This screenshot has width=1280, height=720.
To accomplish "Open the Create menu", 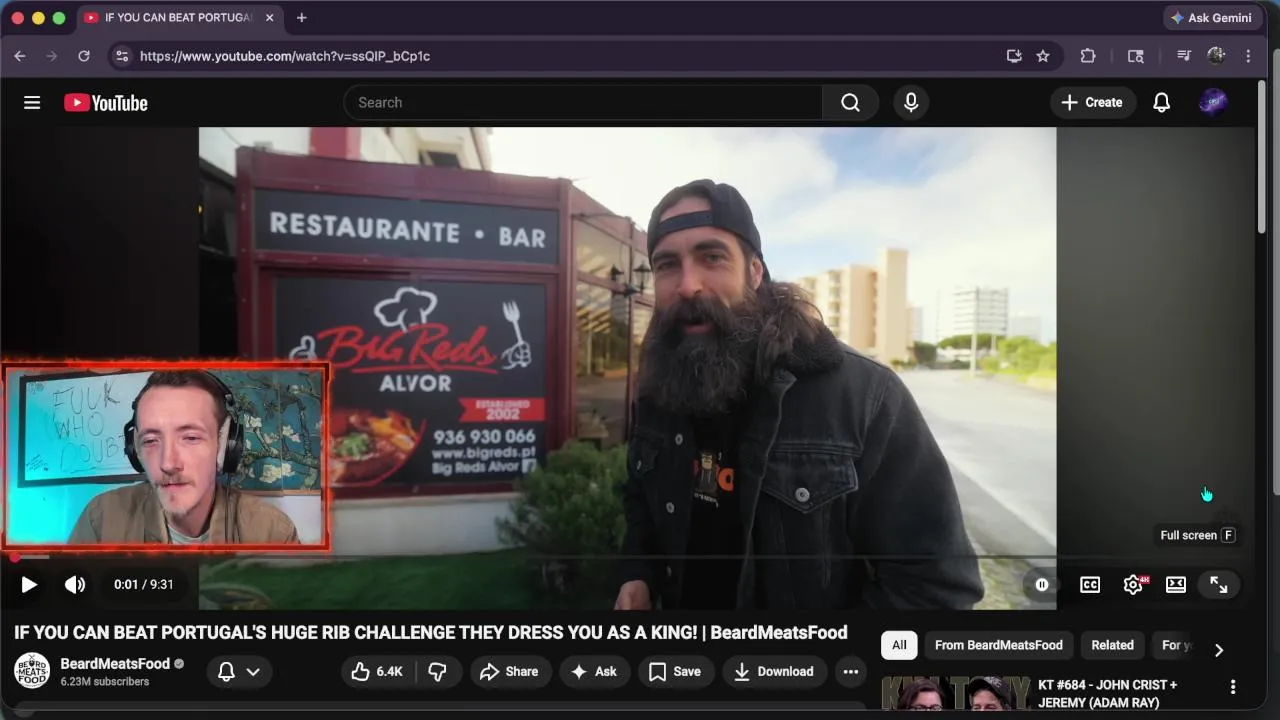I will pos(1091,102).
